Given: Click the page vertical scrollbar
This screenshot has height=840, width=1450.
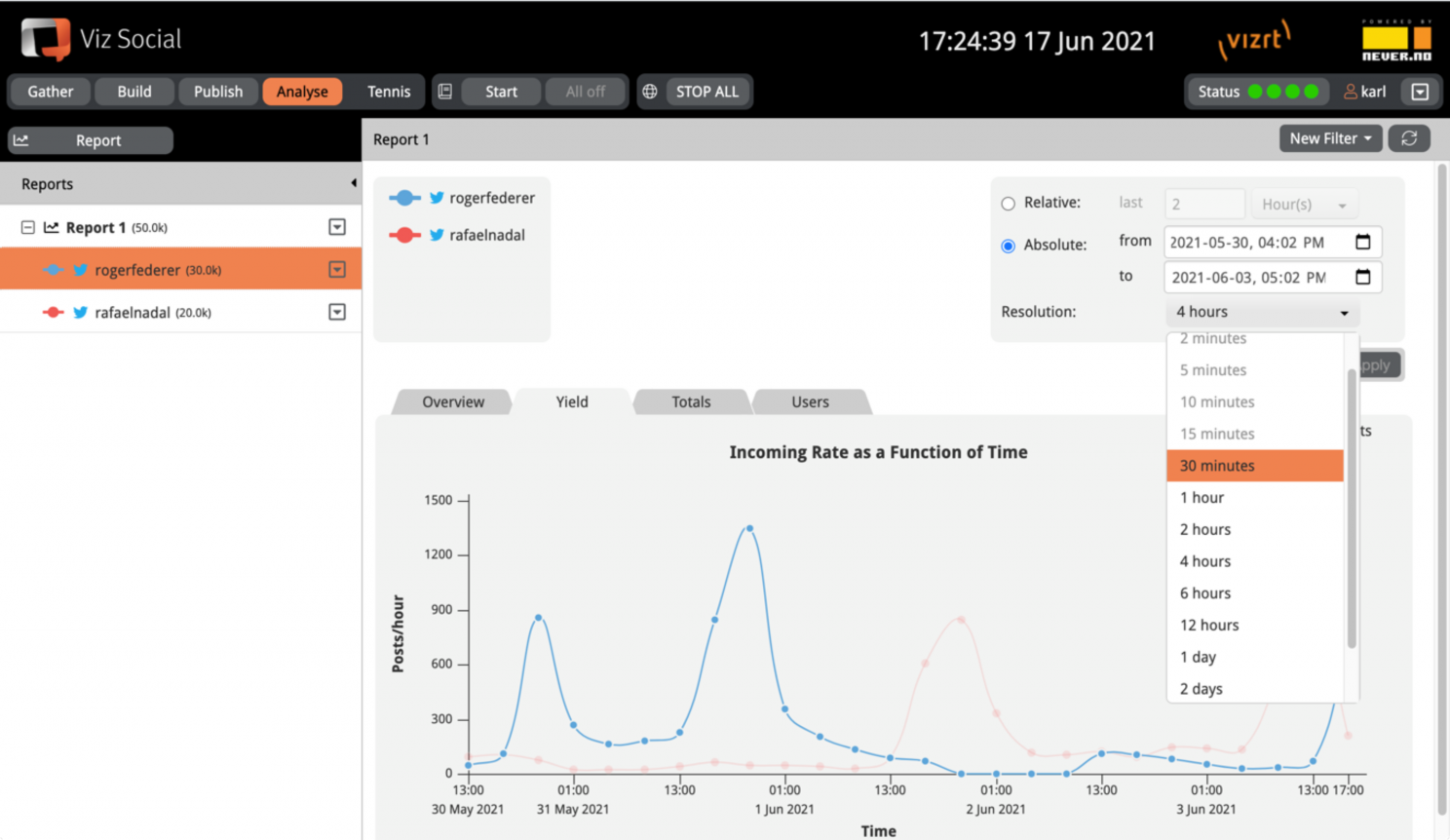Looking at the screenshot, I should tap(1442, 487).
